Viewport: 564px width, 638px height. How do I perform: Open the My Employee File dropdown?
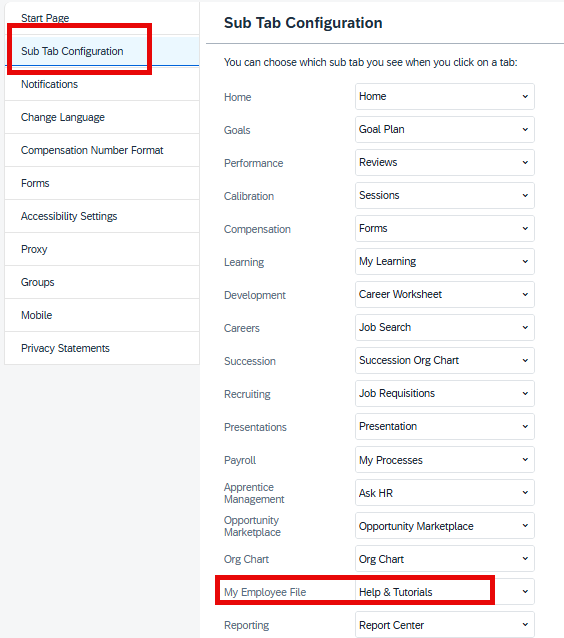click(x=444, y=592)
